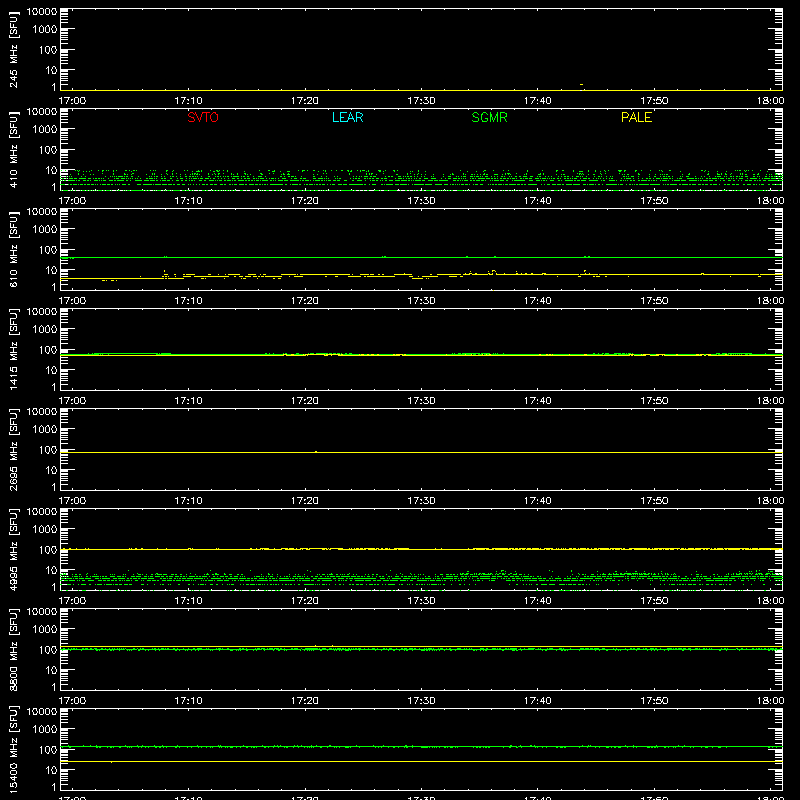This screenshot has width=800, height=800.
Task: Click 17:20 label under 8800 MHz panel
Action: 305,701
